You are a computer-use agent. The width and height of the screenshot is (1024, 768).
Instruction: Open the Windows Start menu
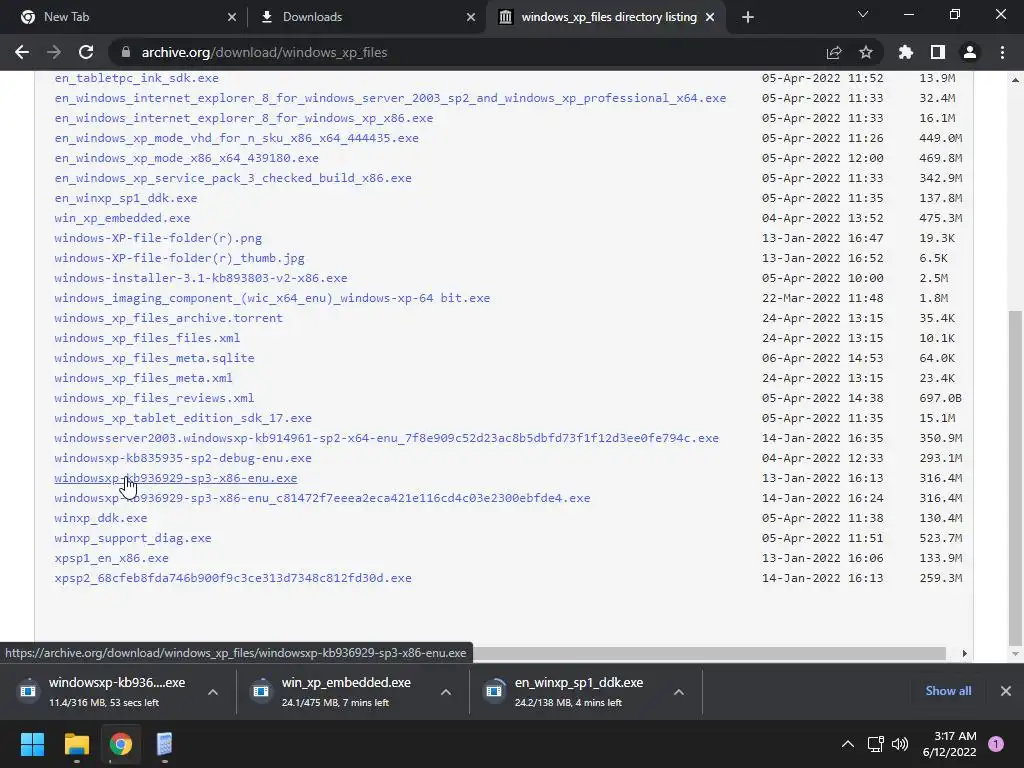[32, 744]
